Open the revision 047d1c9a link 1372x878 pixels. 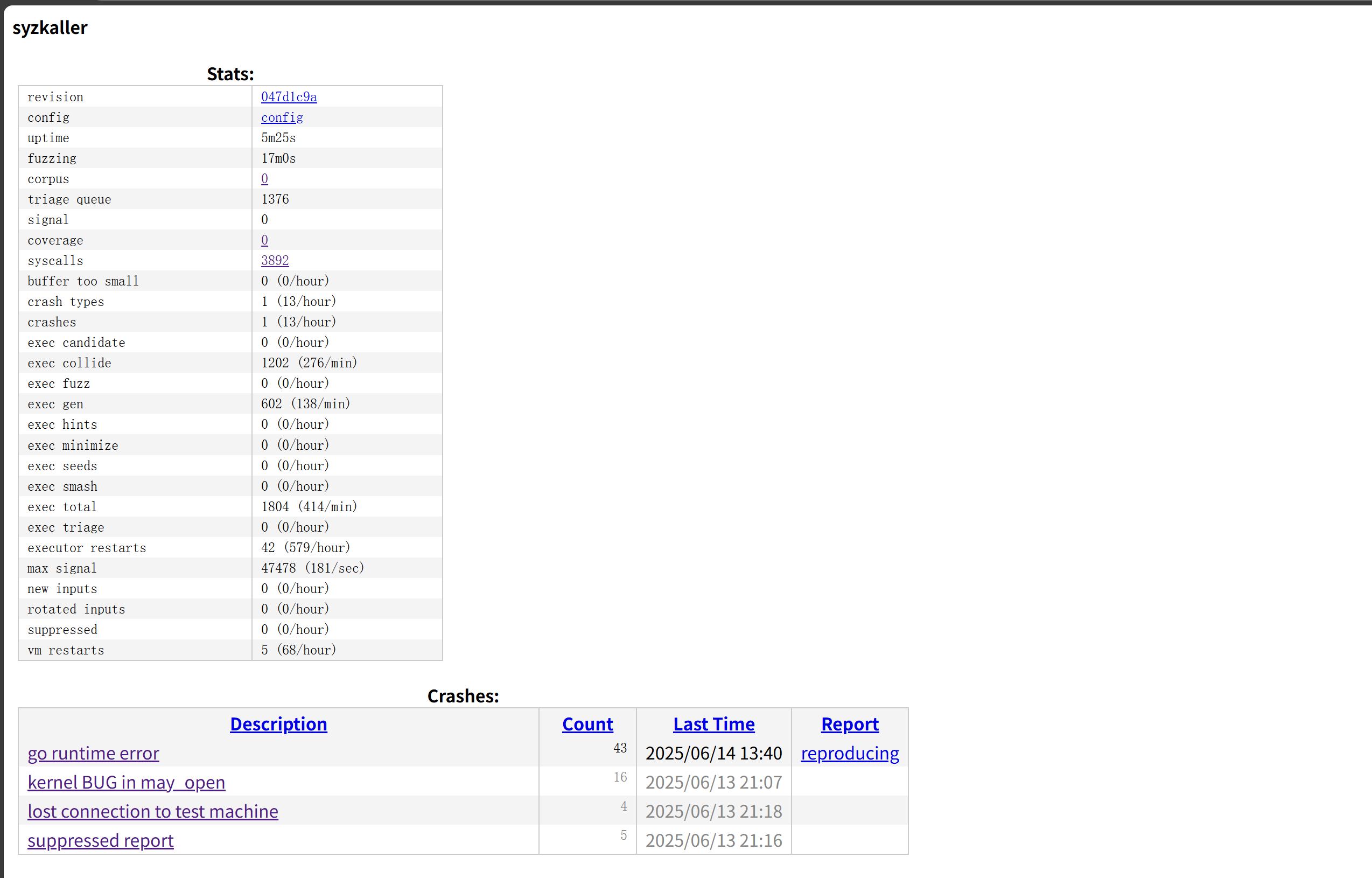coord(289,97)
